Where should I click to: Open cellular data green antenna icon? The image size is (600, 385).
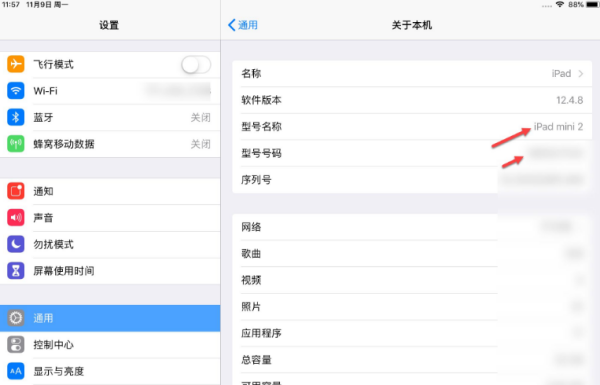pyautogui.click(x=16, y=144)
